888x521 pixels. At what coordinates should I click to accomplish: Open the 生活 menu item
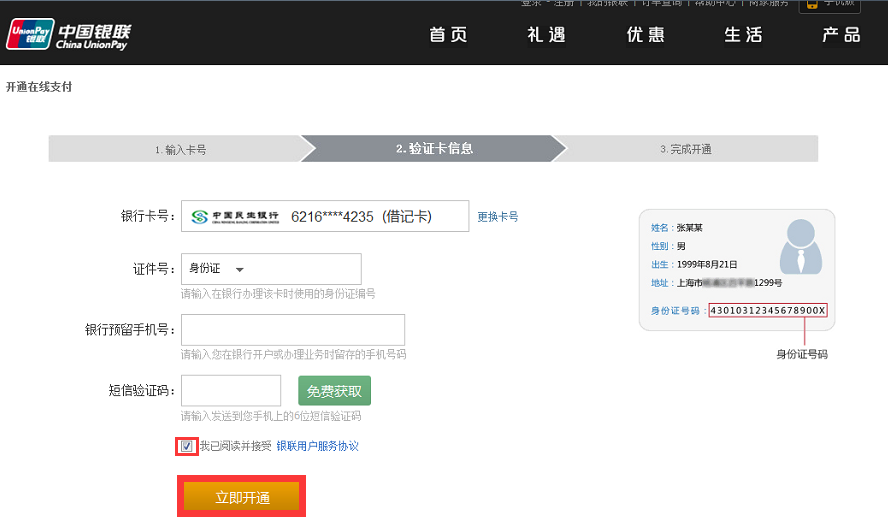pyautogui.click(x=743, y=35)
